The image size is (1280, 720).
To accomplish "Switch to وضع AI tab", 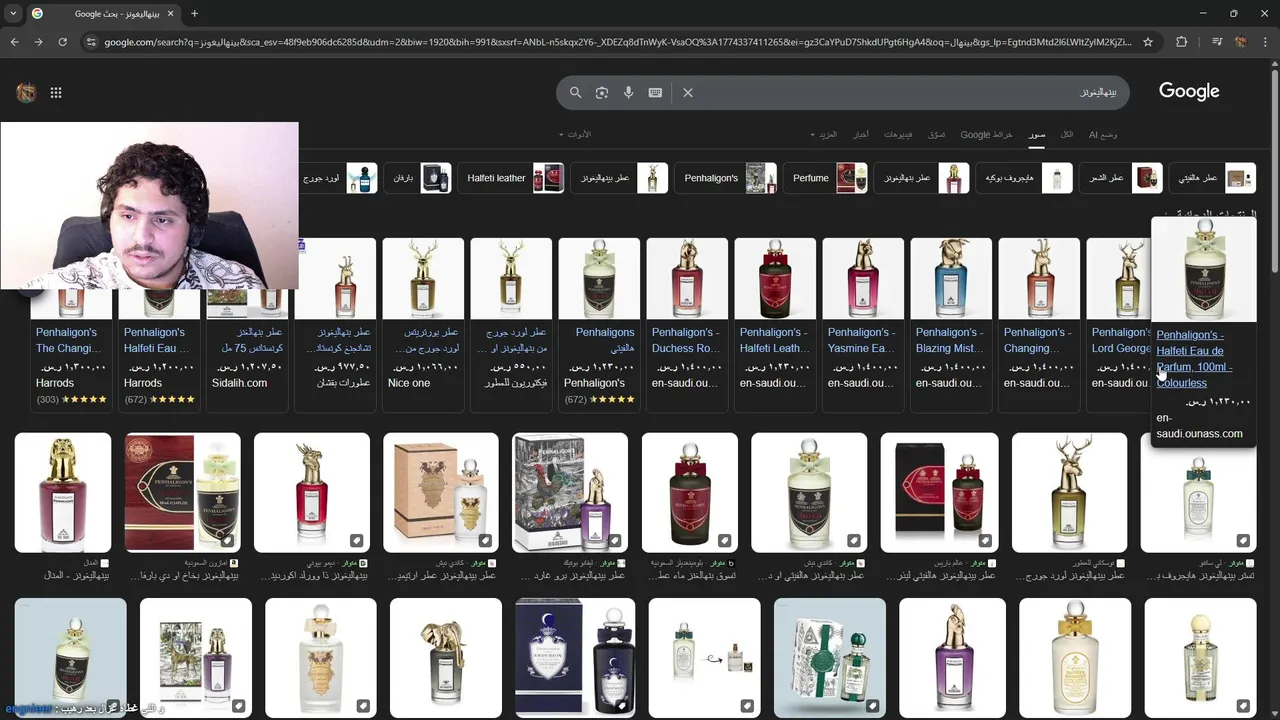I will click(1103, 134).
